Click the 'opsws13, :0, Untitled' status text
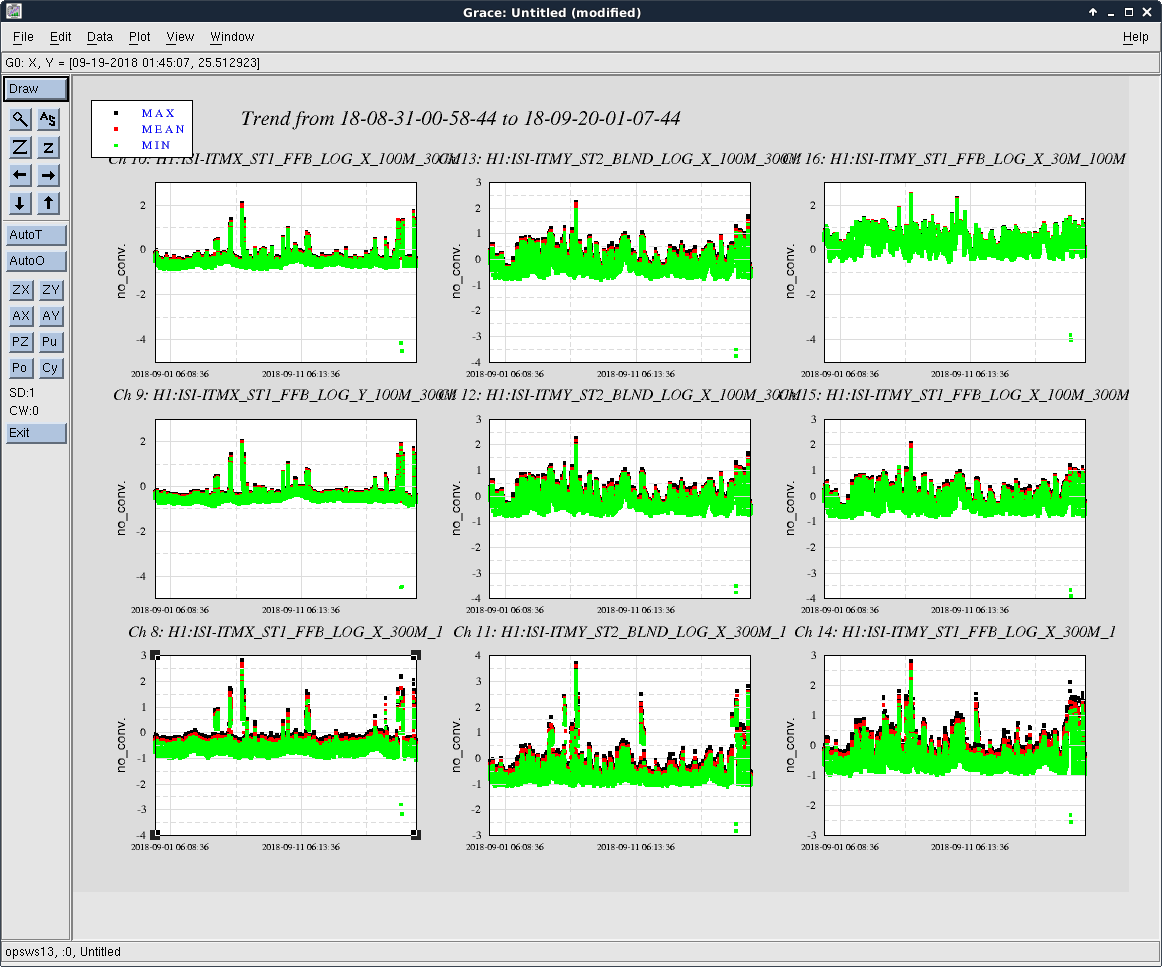 [x=63, y=951]
